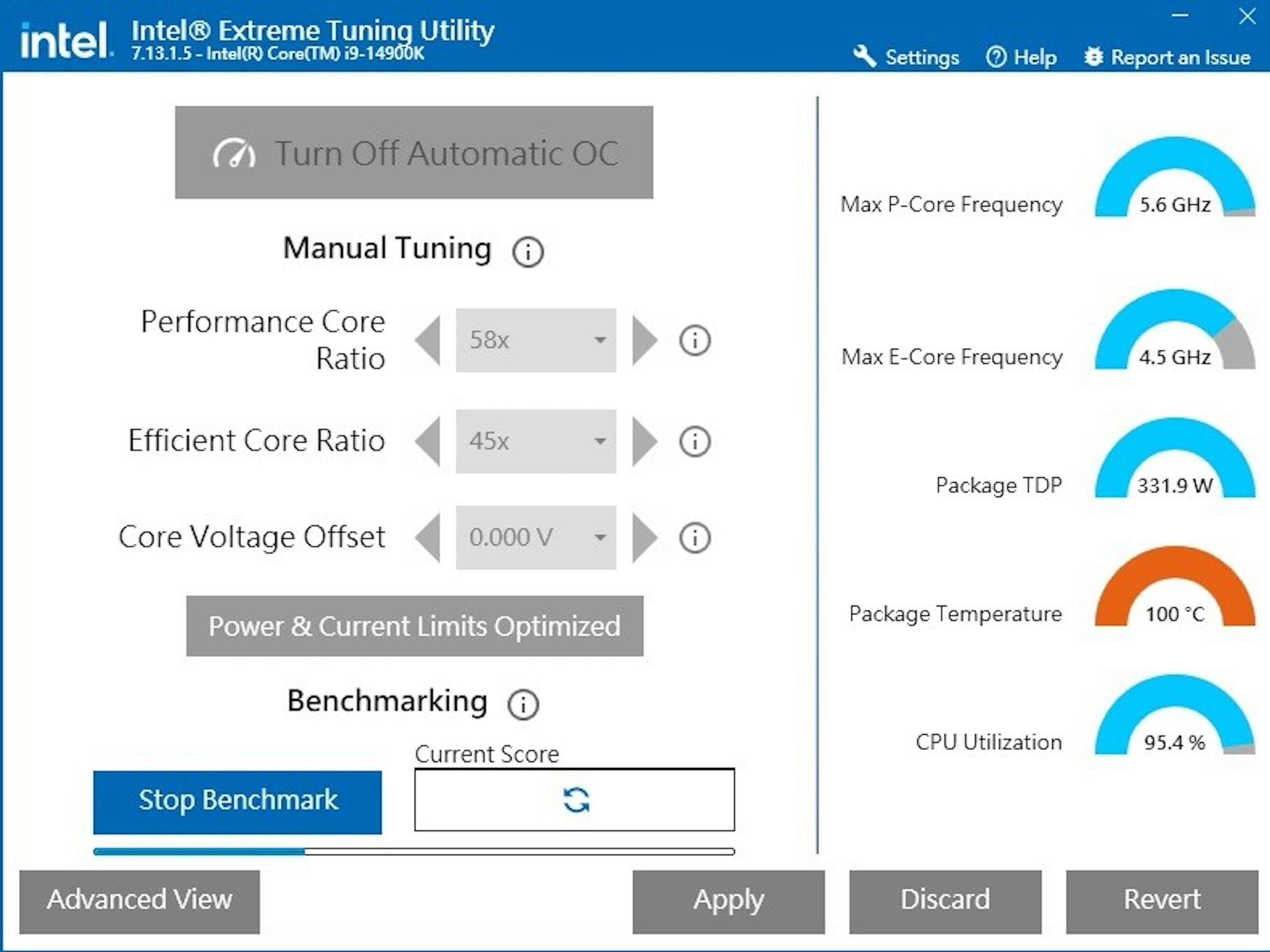The image size is (1270, 952).
Task: Click Performance Core Ratio info icon
Action: (x=695, y=340)
